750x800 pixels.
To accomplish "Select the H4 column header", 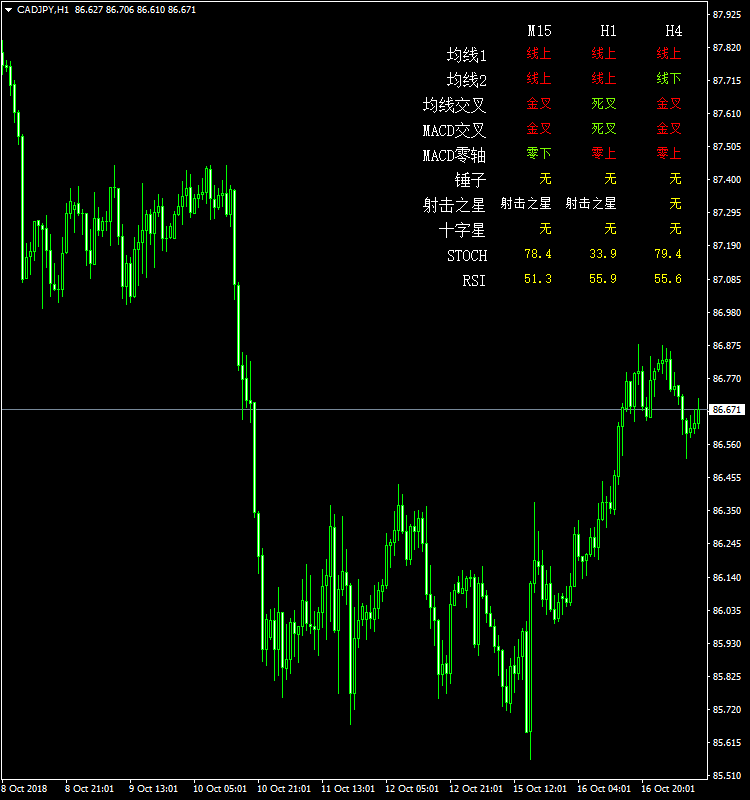I will click(x=673, y=31).
